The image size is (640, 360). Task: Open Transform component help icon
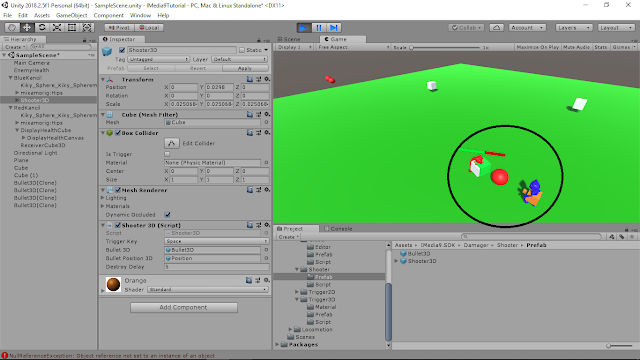(x=250, y=79)
